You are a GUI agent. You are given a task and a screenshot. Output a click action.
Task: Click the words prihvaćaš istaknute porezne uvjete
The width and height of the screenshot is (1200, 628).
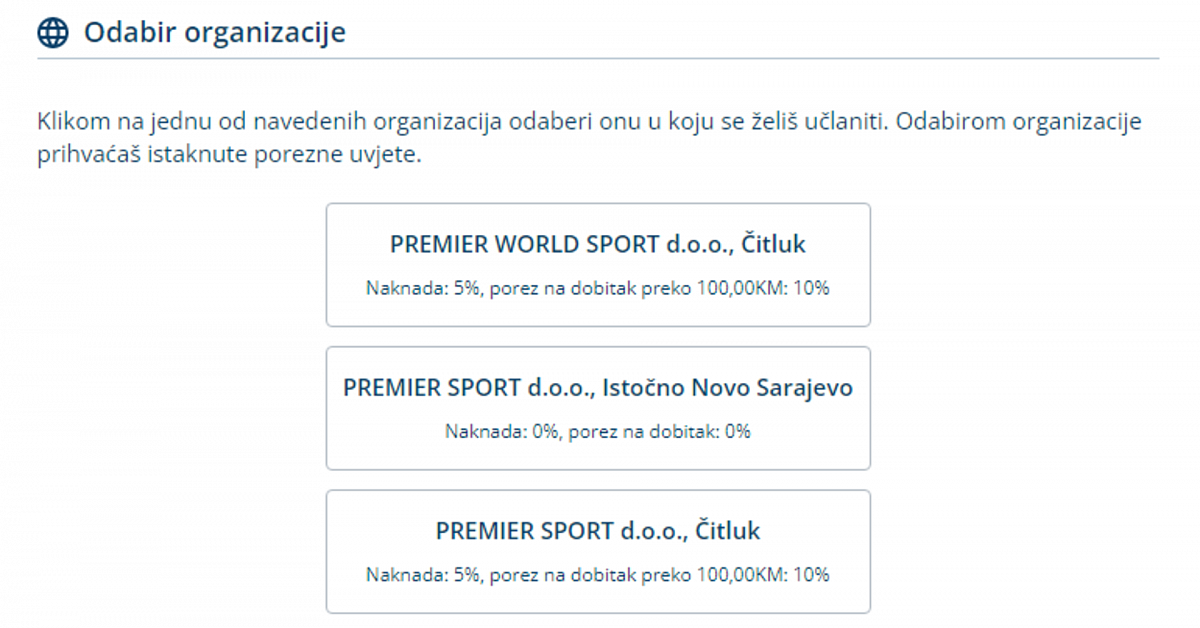[x=228, y=158]
